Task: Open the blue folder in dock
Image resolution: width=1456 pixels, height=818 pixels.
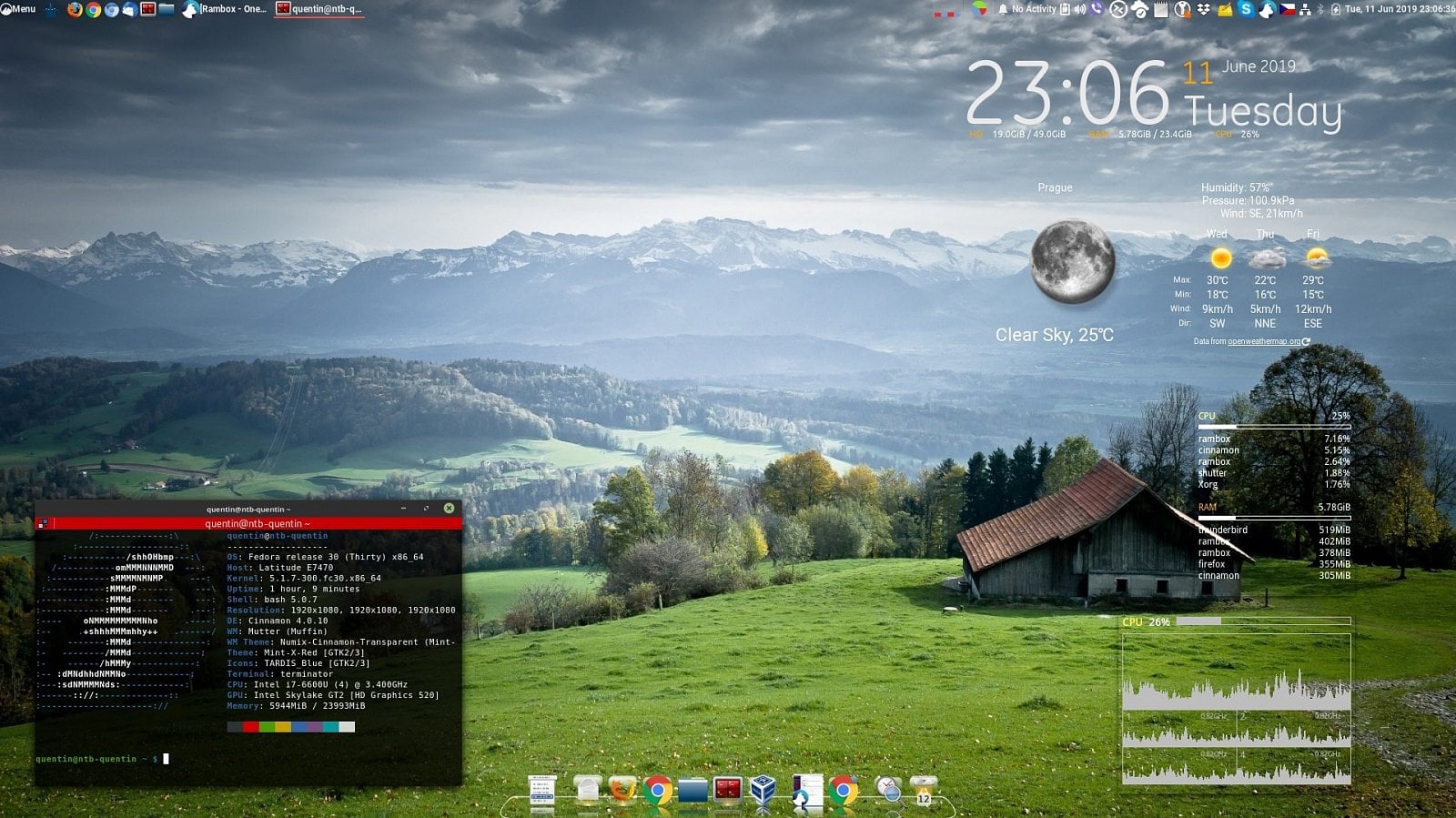Action: (693, 790)
